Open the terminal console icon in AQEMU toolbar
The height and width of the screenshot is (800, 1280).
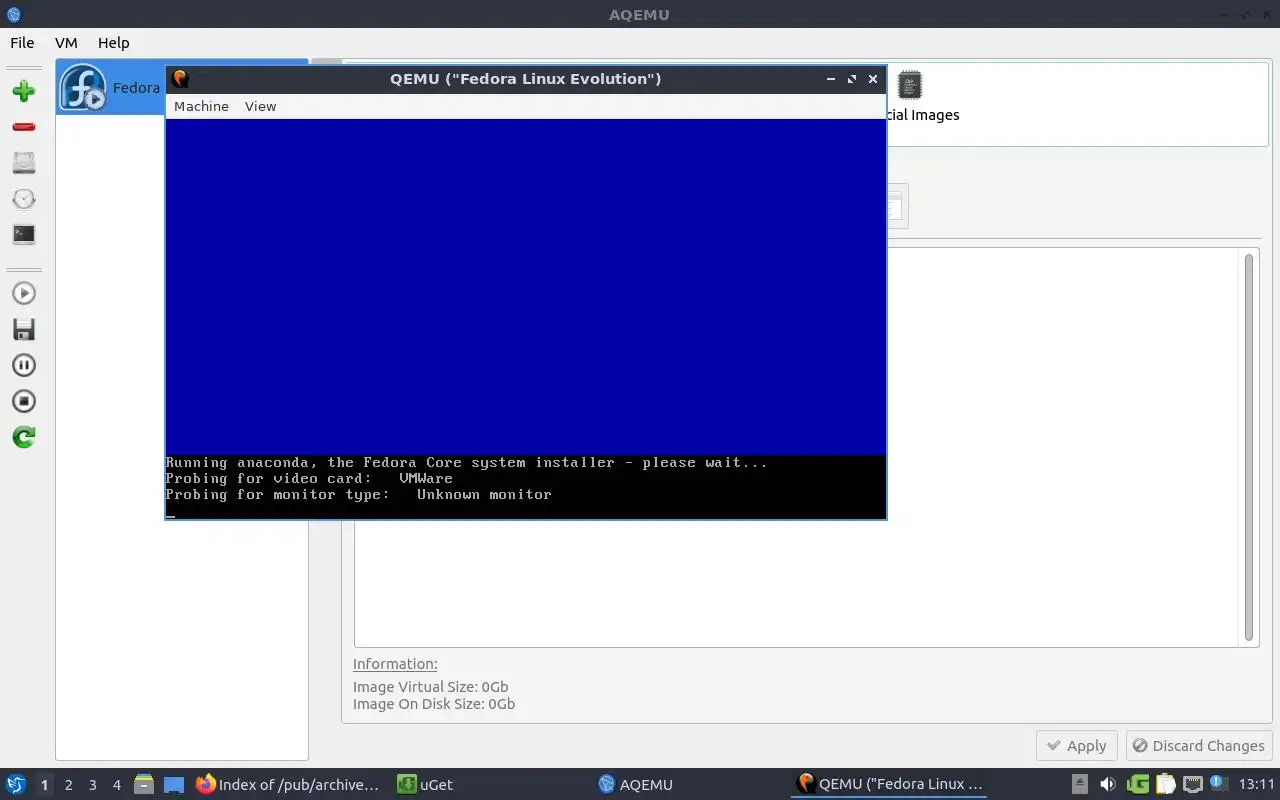click(x=24, y=235)
